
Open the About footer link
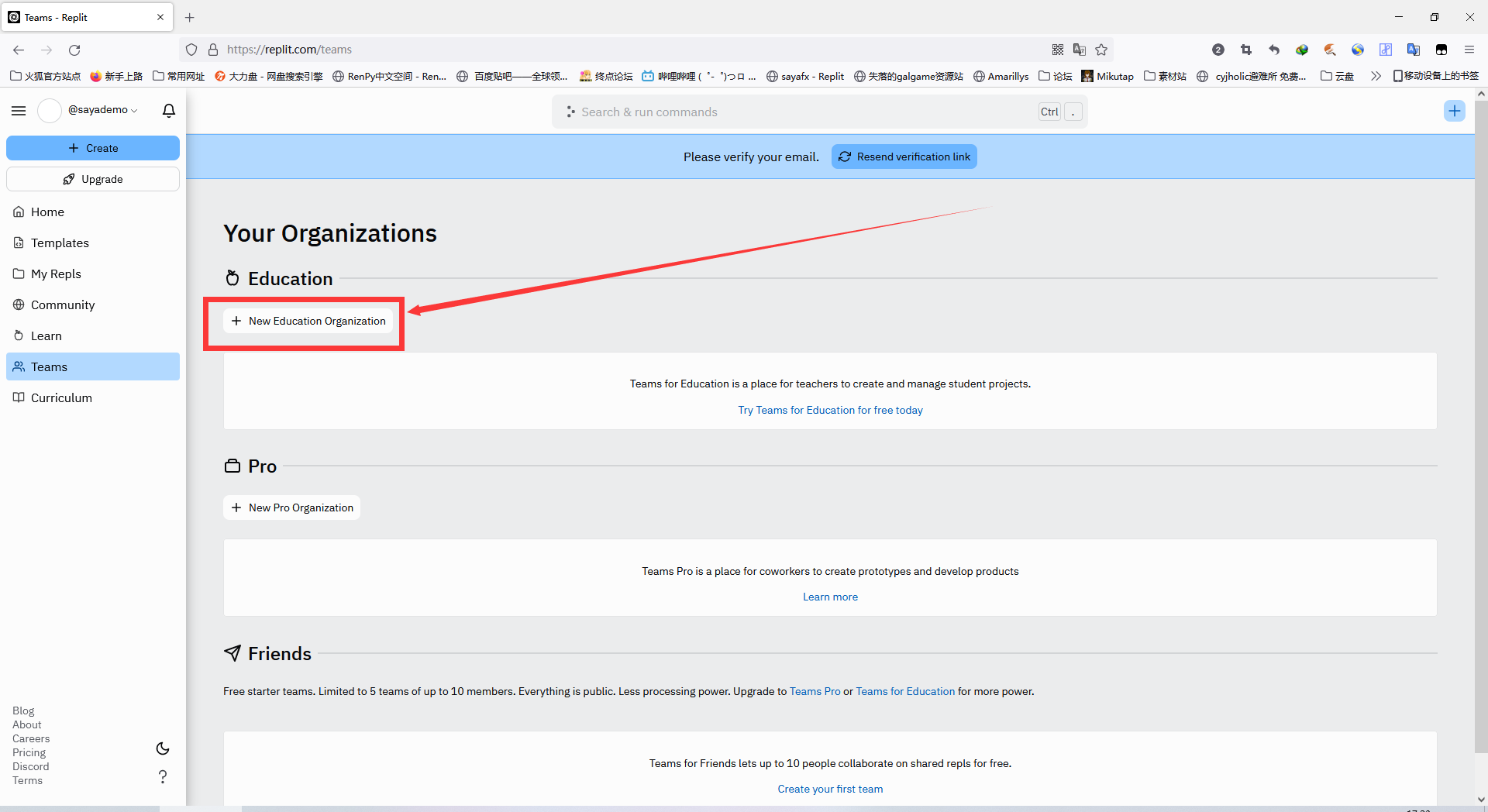(27, 724)
